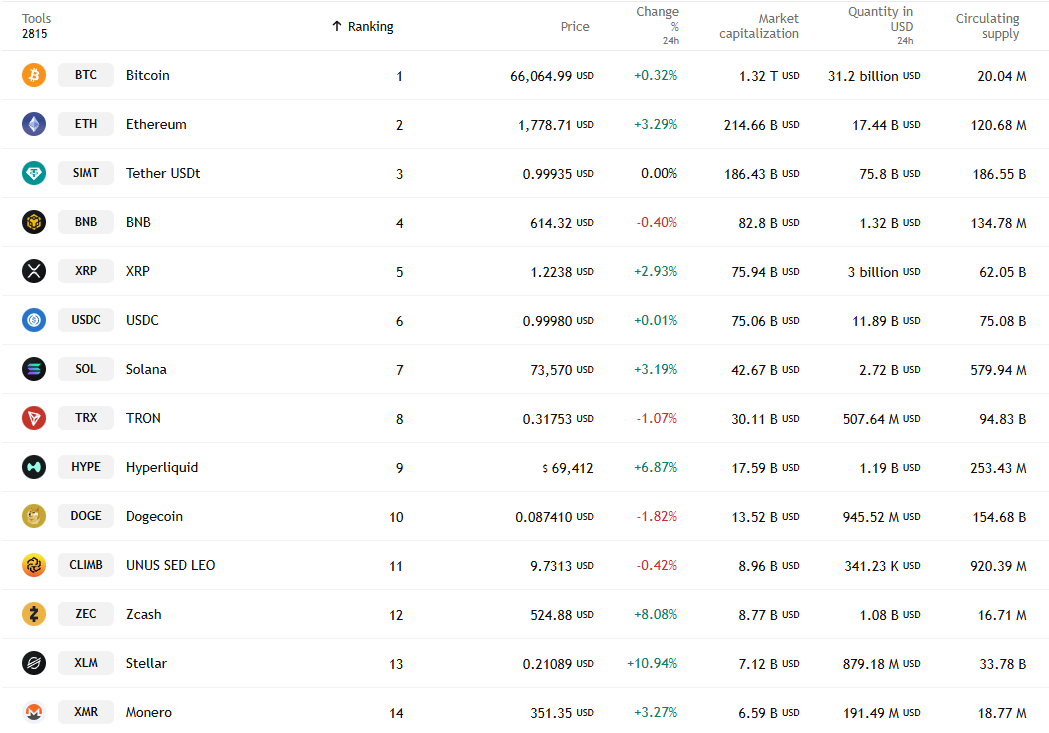
Task: Sort by the Market capitalization header
Action: pos(759,26)
